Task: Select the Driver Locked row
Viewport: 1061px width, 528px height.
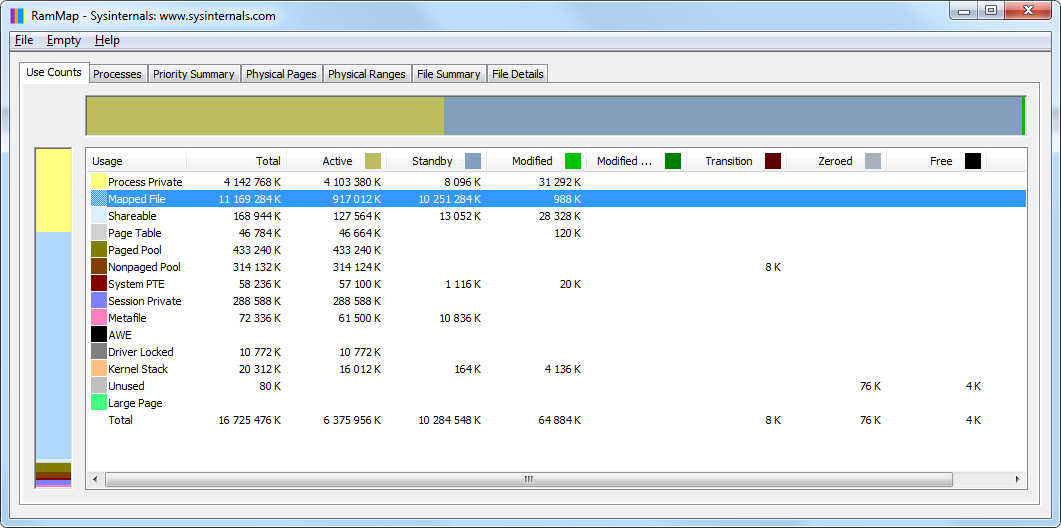Action: point(558,351)
